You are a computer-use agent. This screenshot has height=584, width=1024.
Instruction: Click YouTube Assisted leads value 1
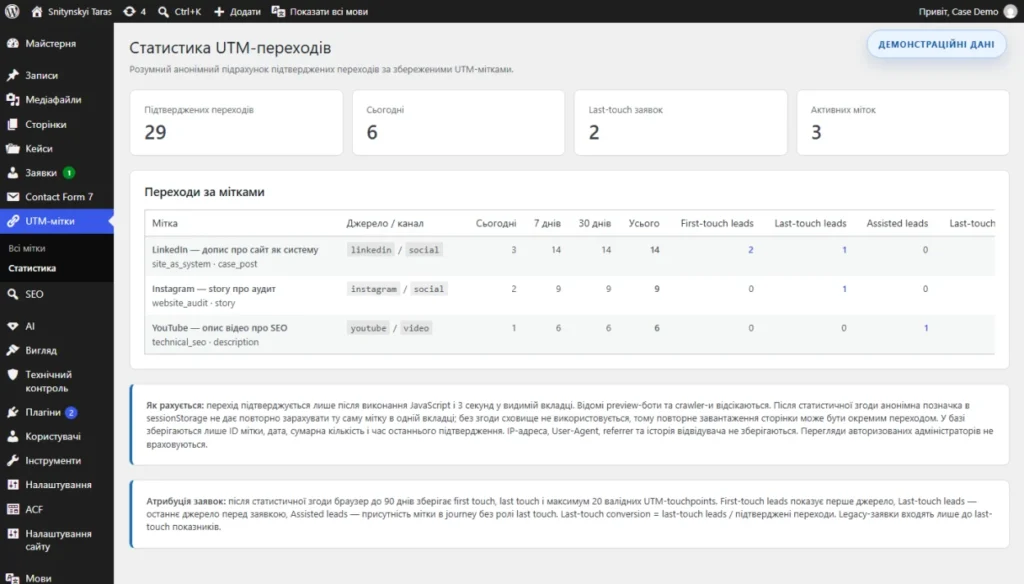click(925, 328)
